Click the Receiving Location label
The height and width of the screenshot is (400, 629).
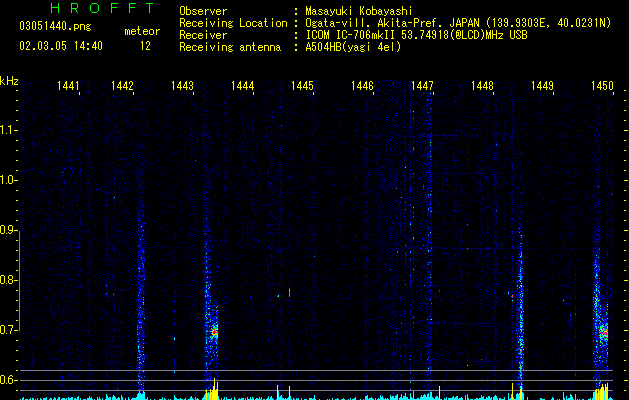tap(233, 23)
